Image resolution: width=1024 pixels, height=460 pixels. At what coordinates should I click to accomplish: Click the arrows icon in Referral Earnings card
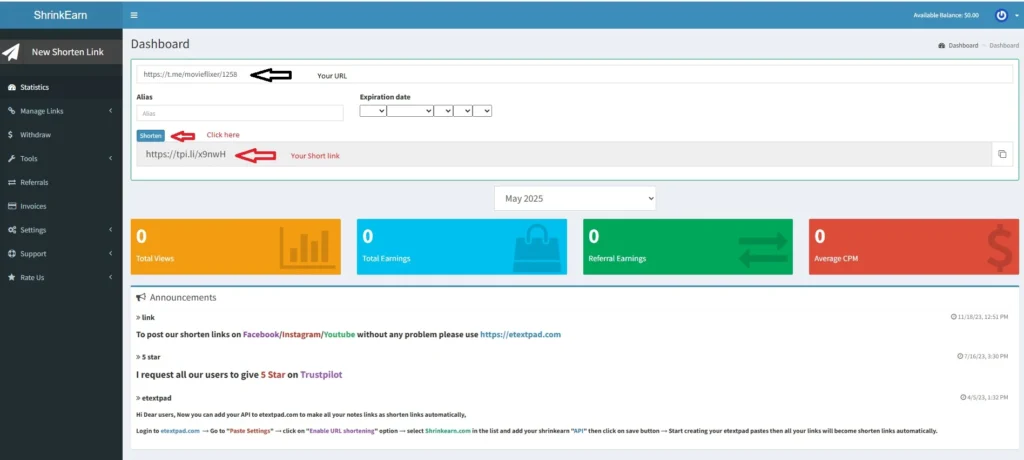coord(763,250)
